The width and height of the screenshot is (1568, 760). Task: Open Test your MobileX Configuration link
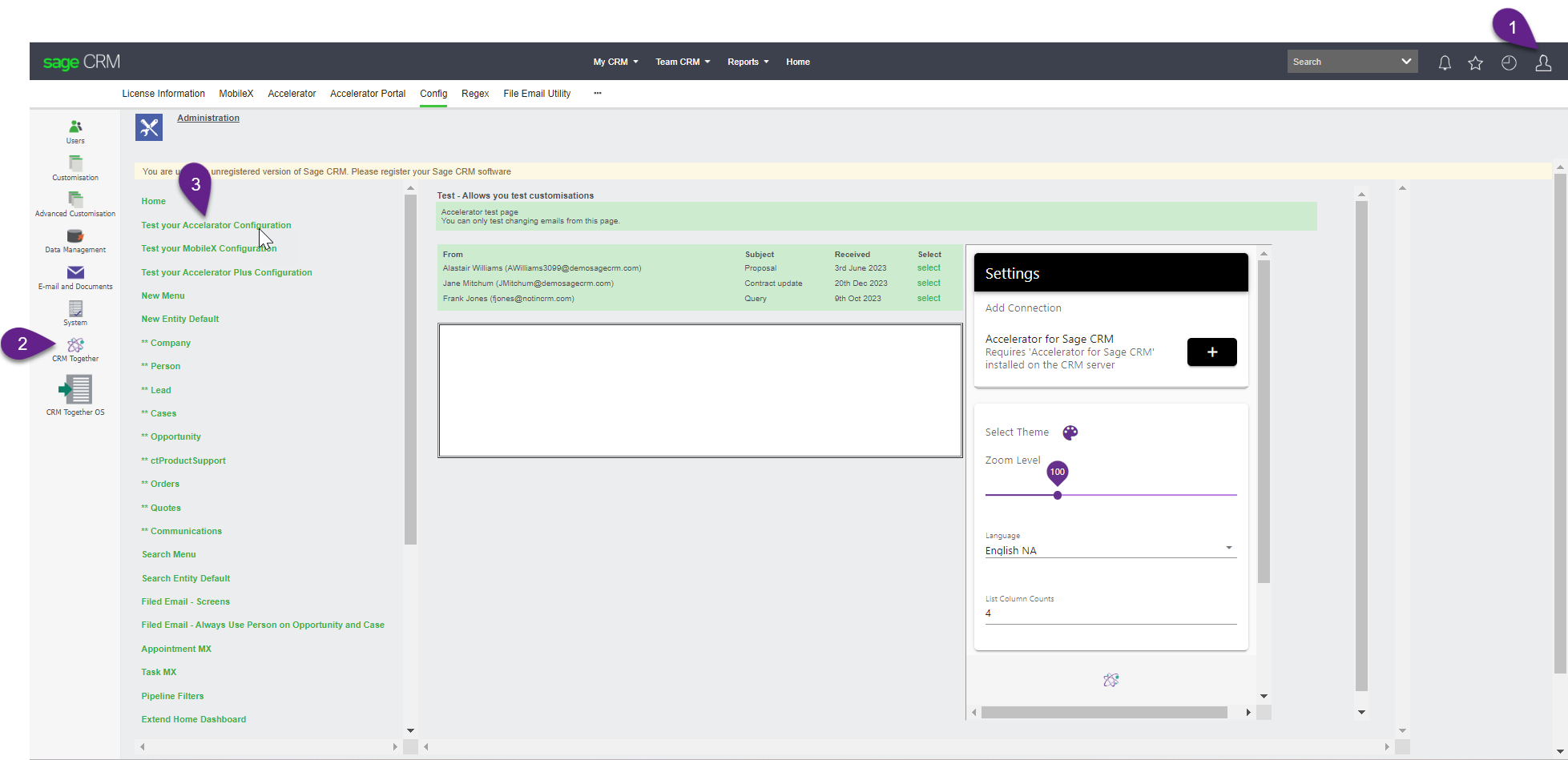tap(209, 248)
